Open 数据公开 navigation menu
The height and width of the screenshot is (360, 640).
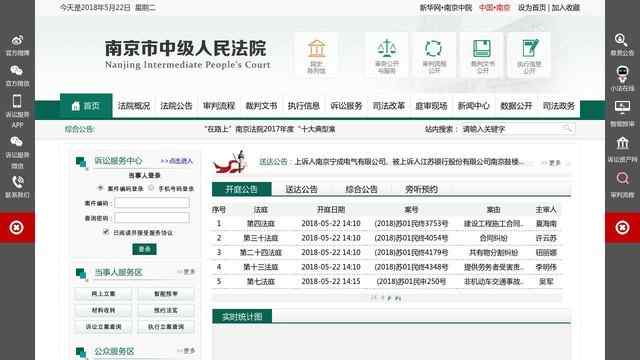pos(516,106)
